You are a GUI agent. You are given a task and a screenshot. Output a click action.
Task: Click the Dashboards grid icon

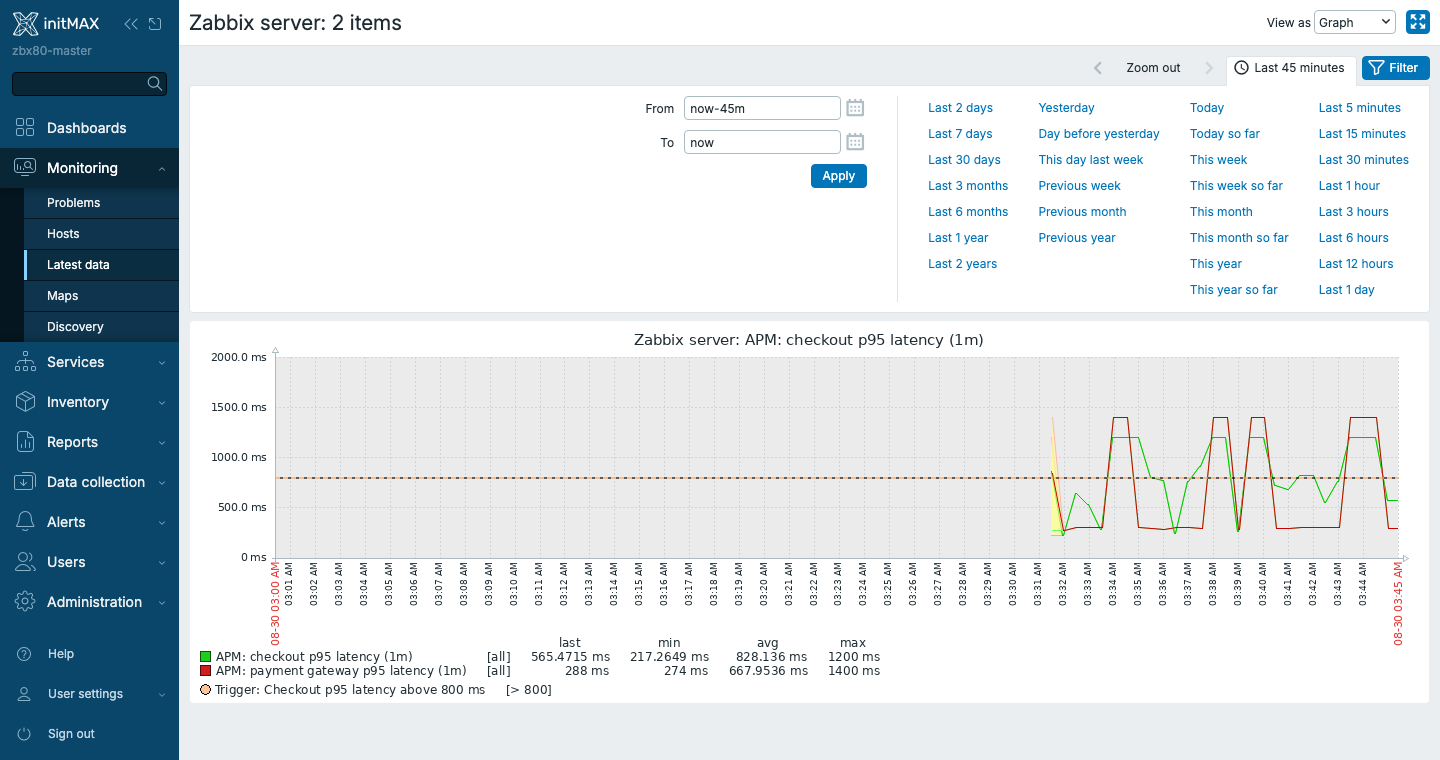[x=25, y=128]
